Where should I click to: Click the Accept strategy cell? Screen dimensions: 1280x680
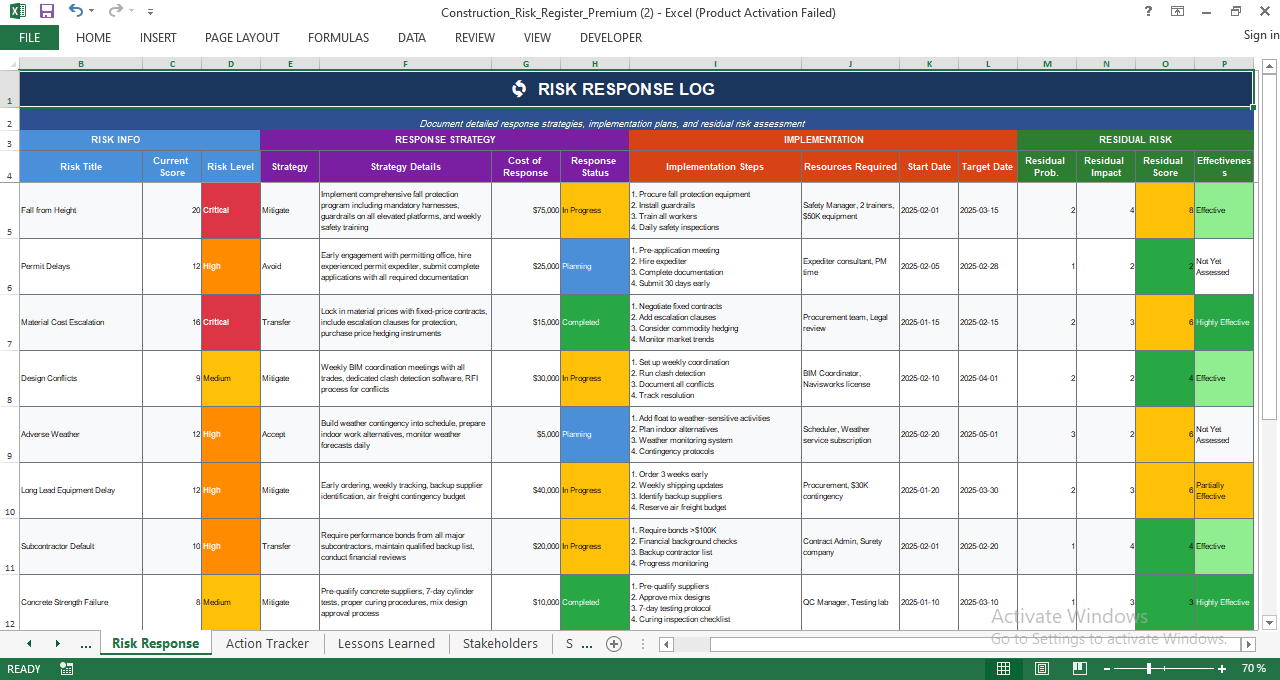click(x=290, y=434)
